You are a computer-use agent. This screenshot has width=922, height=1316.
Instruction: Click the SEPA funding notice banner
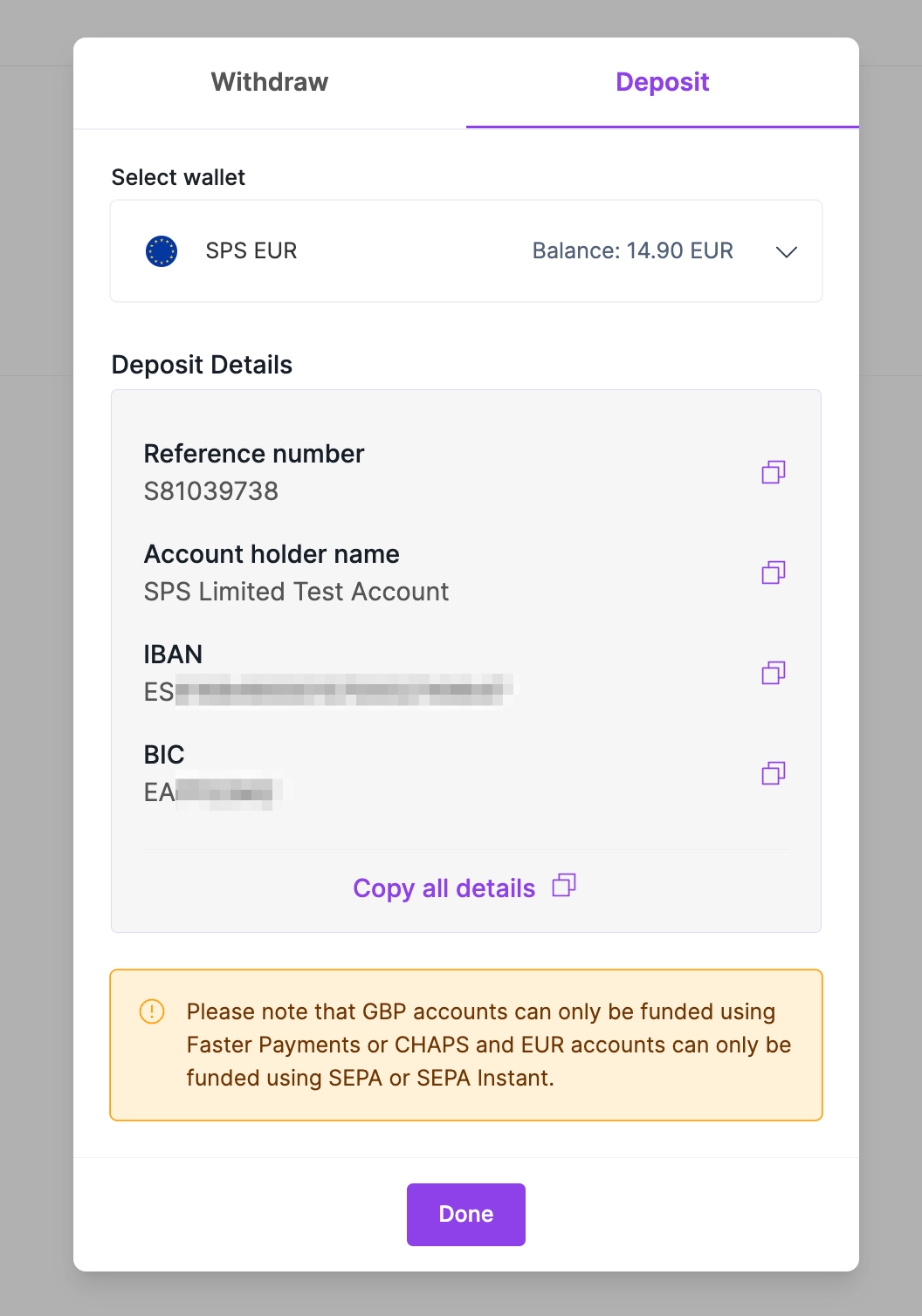tap(466, 1045)
